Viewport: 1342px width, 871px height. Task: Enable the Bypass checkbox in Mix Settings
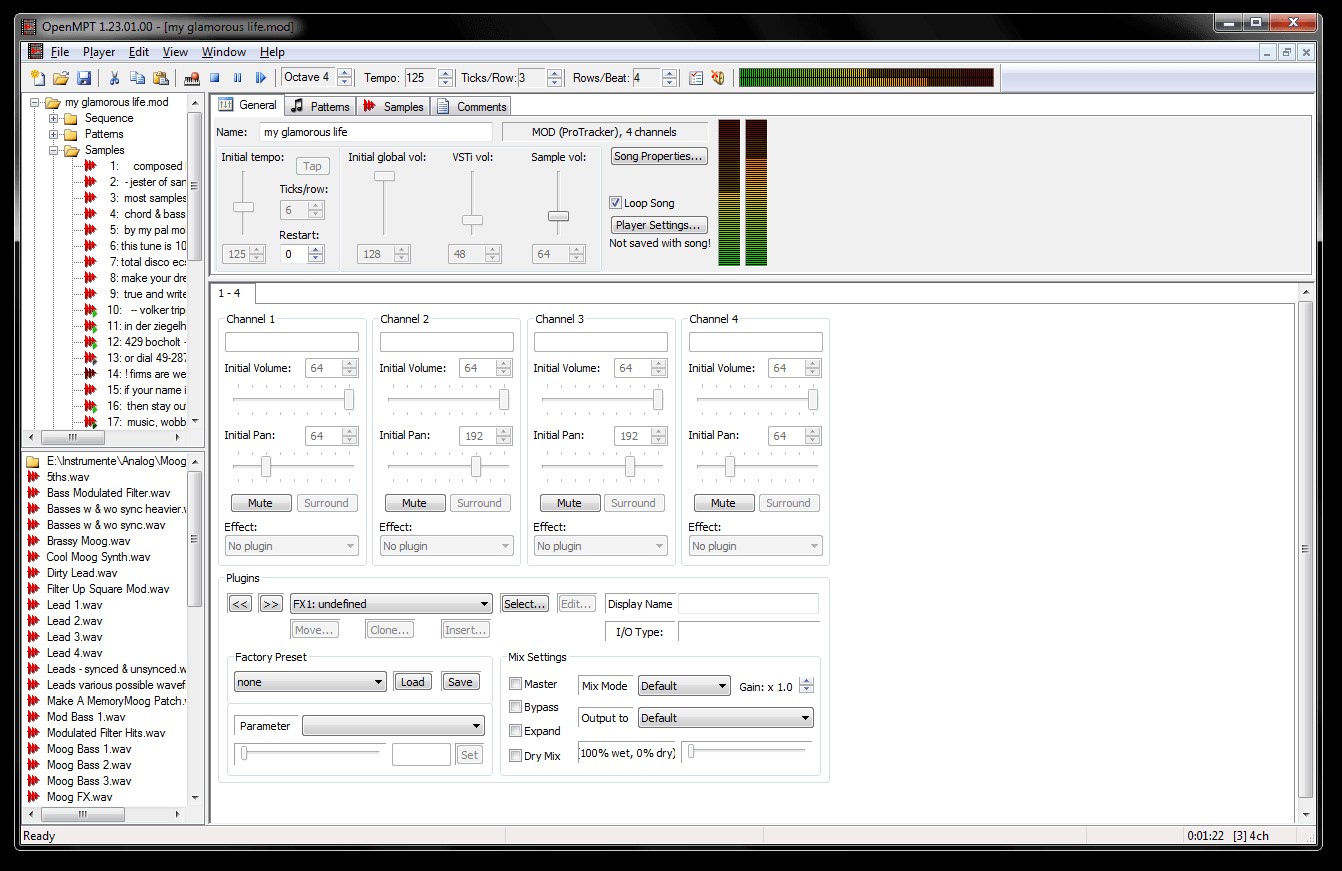[516, 707]
